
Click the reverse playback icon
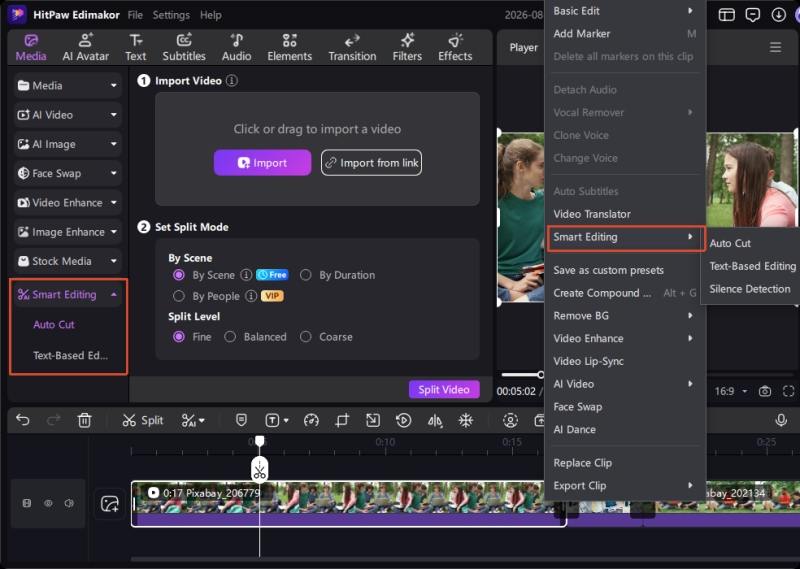404,420
